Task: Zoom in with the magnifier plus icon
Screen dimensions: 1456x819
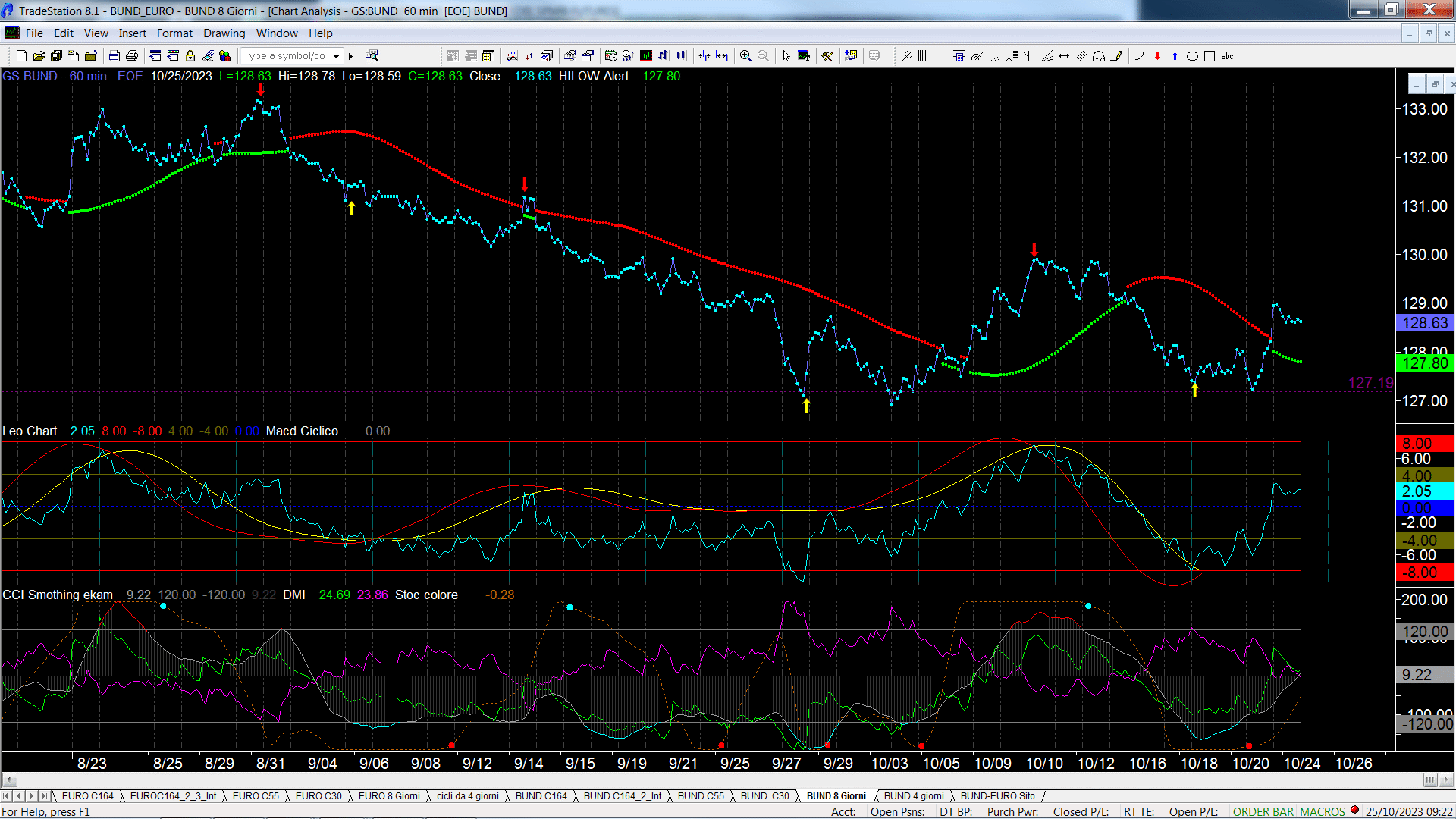Action: point(745,56)
